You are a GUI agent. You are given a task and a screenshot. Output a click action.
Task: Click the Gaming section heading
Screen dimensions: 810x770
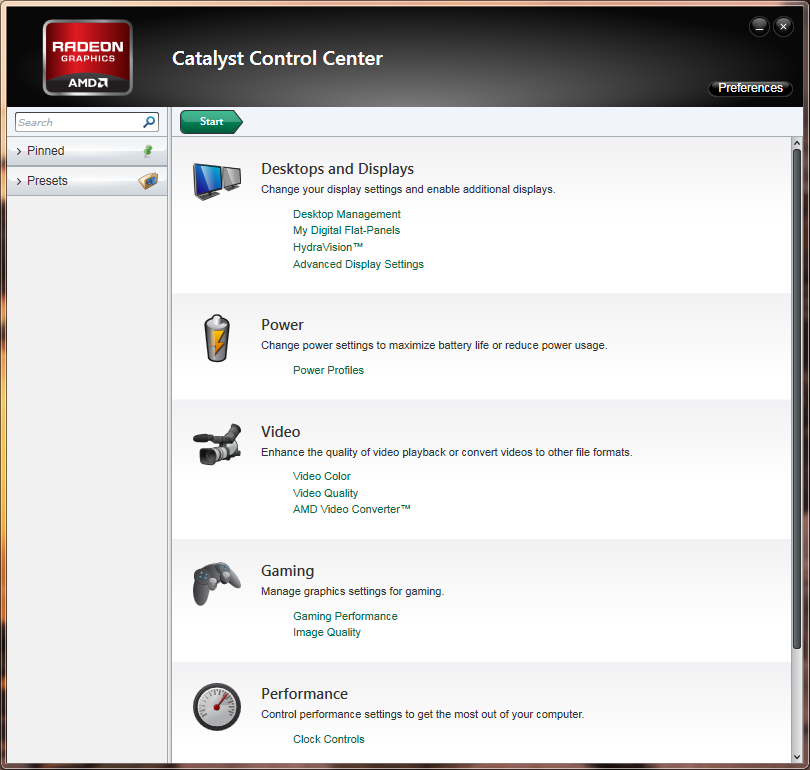click(287, 571)
